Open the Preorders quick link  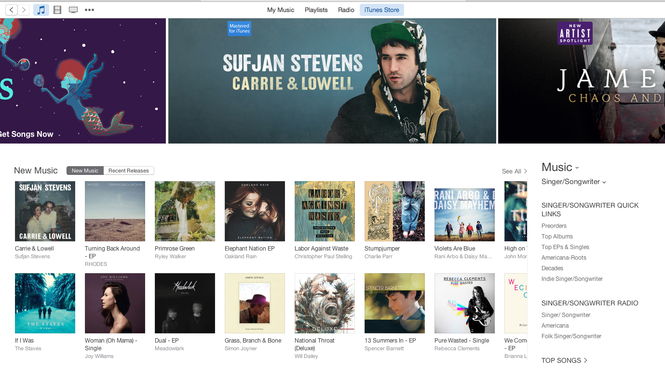(x=554, y=226)
